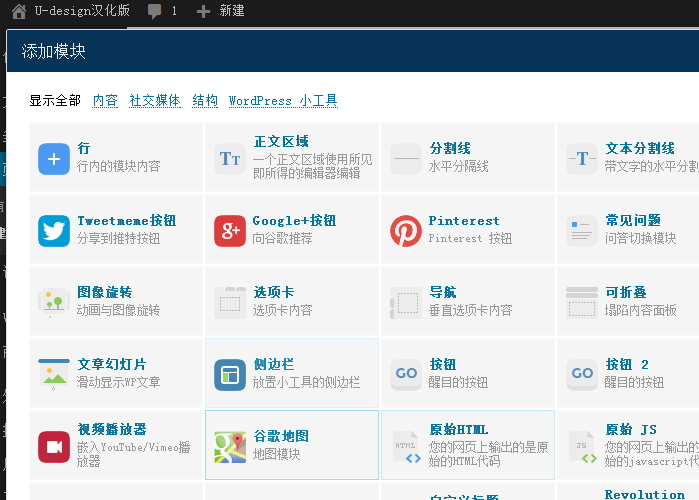Filter by WordPress 小工具 category
699x500 pixels.
[283, 100]
